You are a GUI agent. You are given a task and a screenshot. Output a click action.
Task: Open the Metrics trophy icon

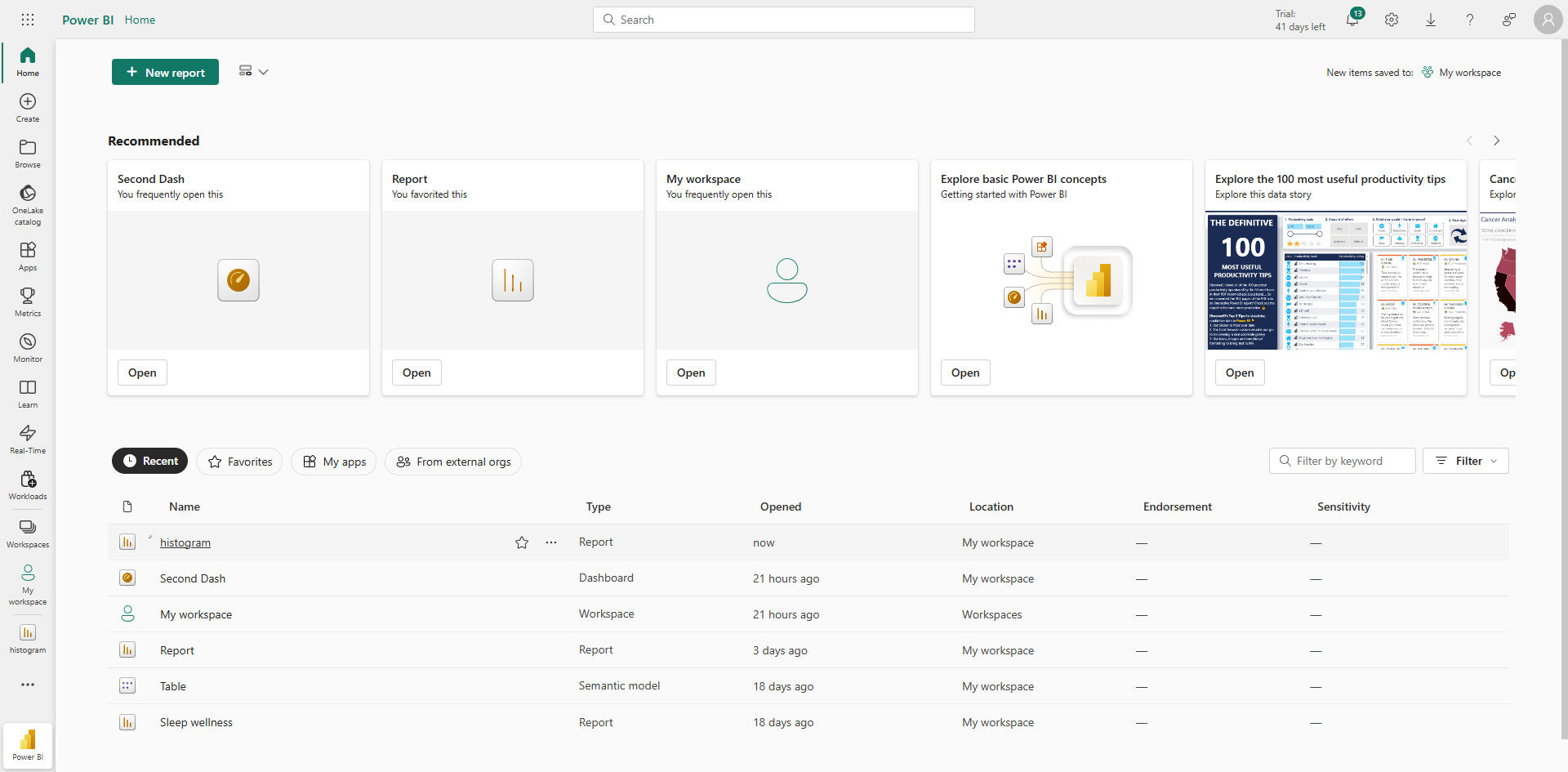(x=28, y=301)
